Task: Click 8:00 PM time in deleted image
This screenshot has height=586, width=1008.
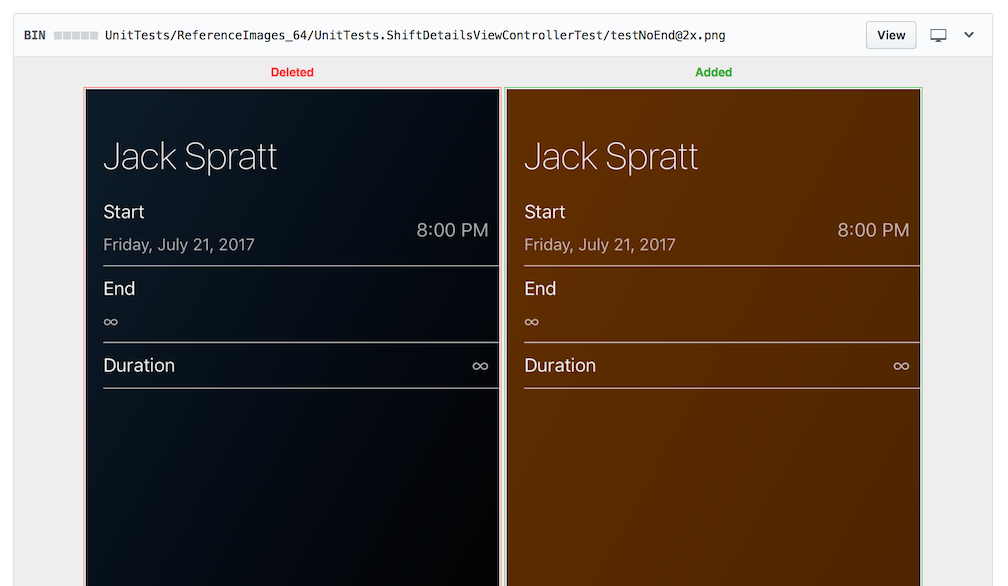Action: 452,230
